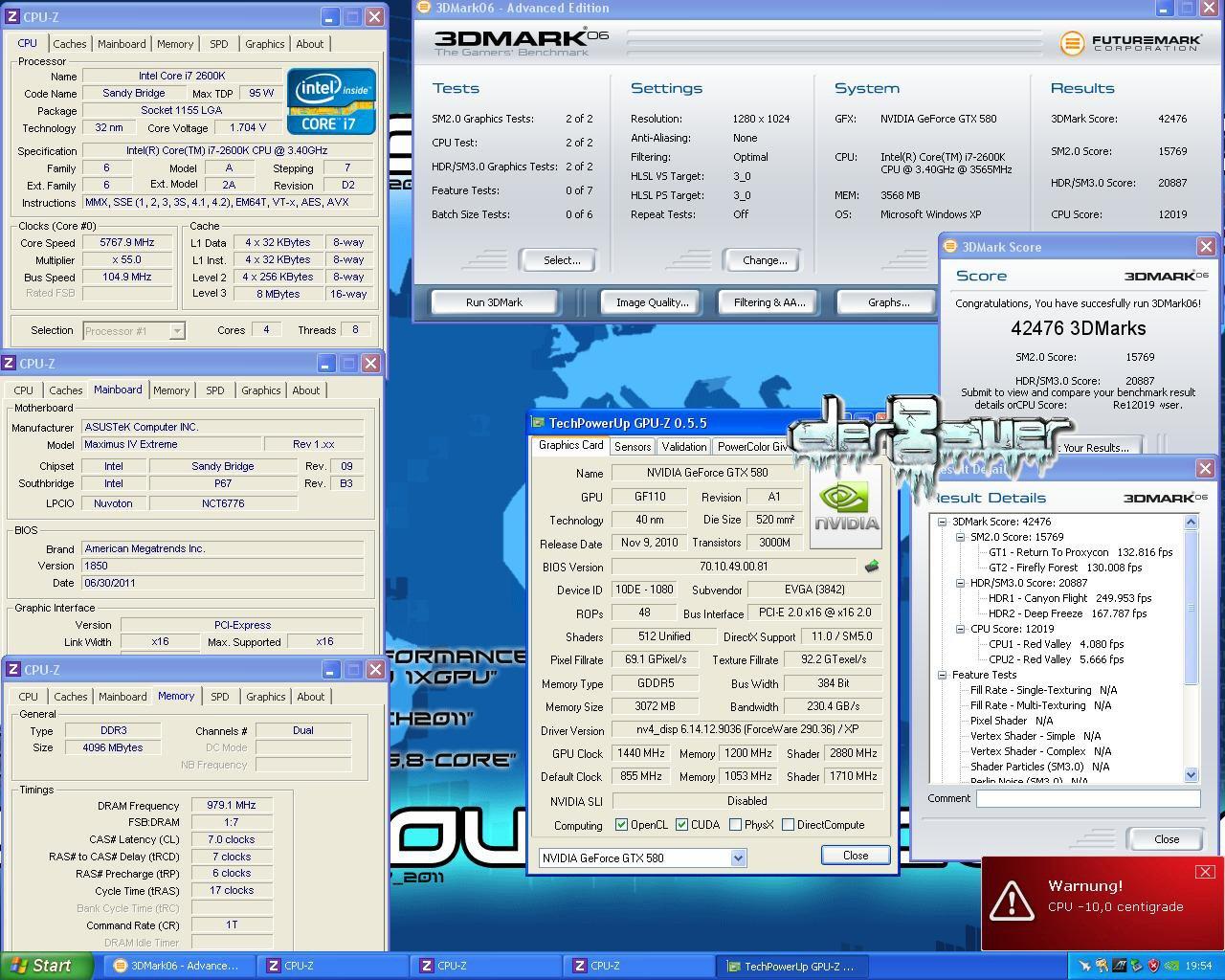The width and height of the screenshot is (1225, 980).
Task: Toggle the OpenCL checkbox in GPU-Z
Action: click(x=622, y=824)
